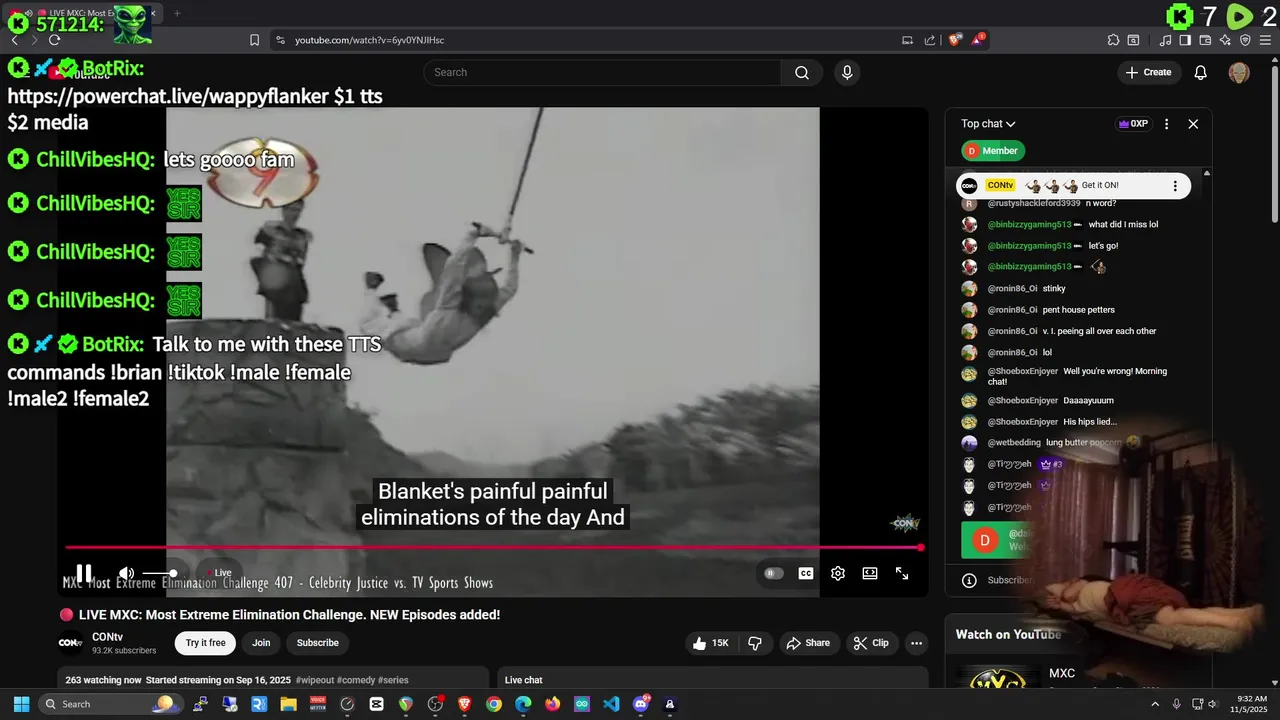The width and height of the screenshot is (1280, 720).
Task: Click the video progress bar
Action: pos(493,547)
